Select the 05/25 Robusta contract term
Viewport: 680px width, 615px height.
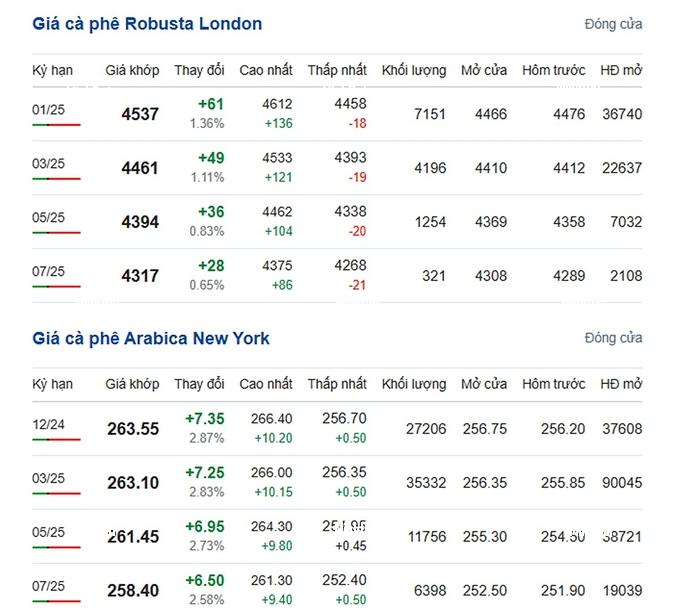point(48,217)
